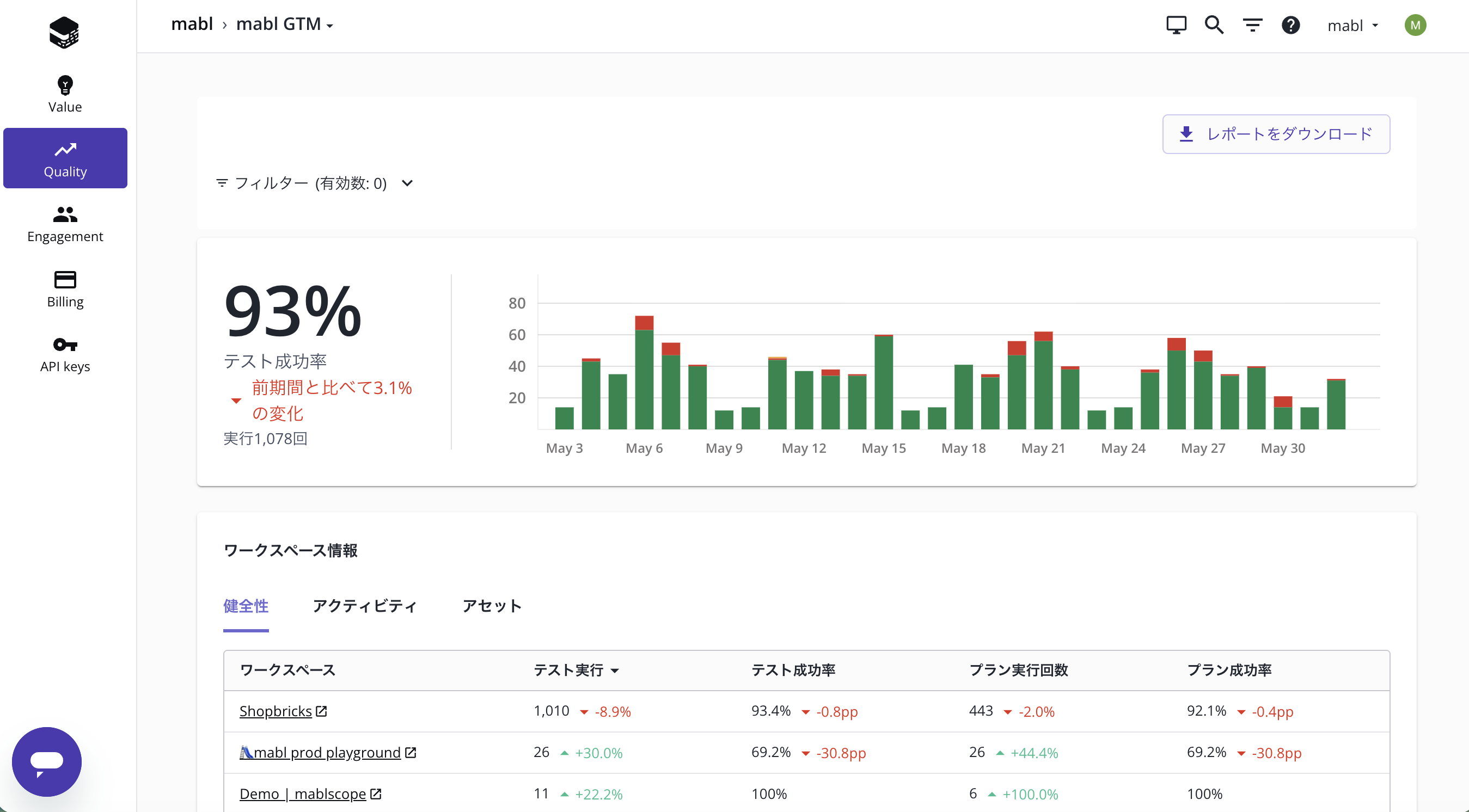
Task: Open the chat support bubble
Action: (47, 761)
